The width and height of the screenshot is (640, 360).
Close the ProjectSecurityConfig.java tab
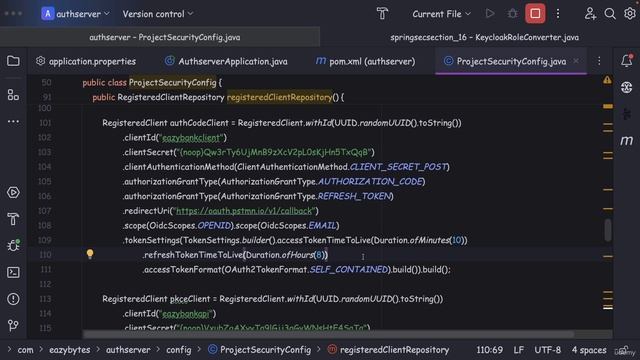tap(576, 61)
